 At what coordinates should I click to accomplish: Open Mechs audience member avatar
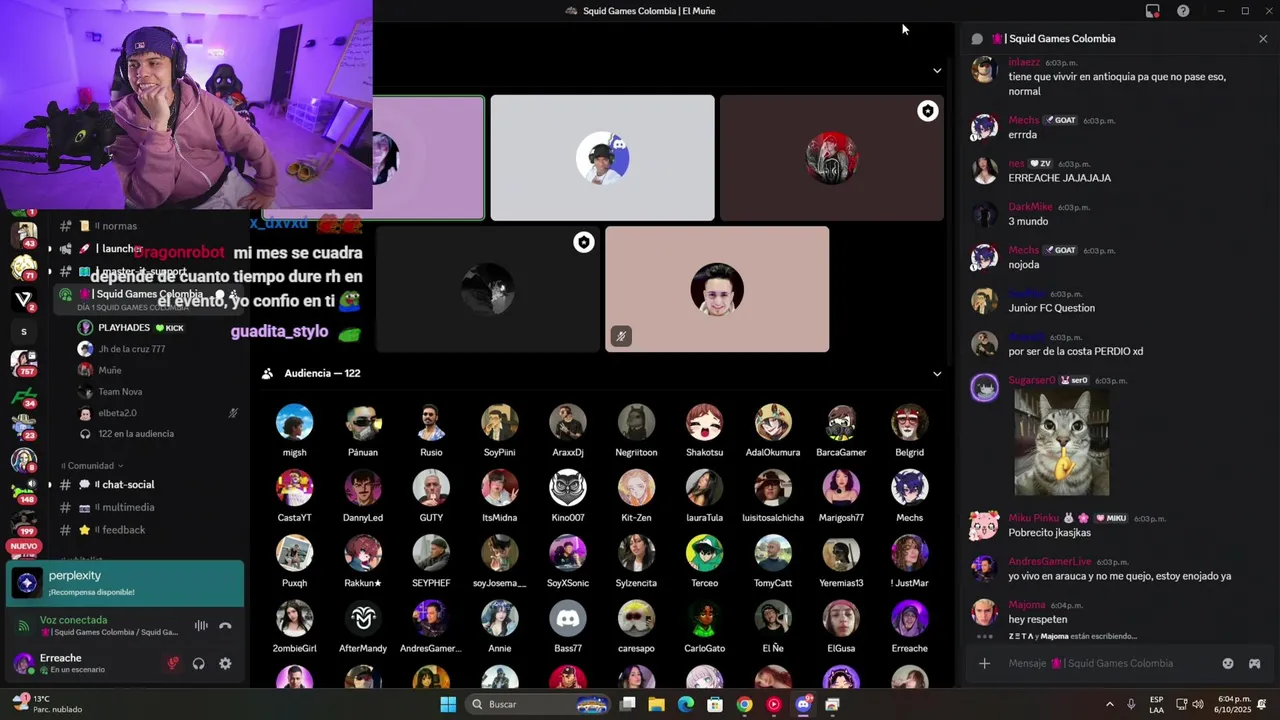(909, 488)
